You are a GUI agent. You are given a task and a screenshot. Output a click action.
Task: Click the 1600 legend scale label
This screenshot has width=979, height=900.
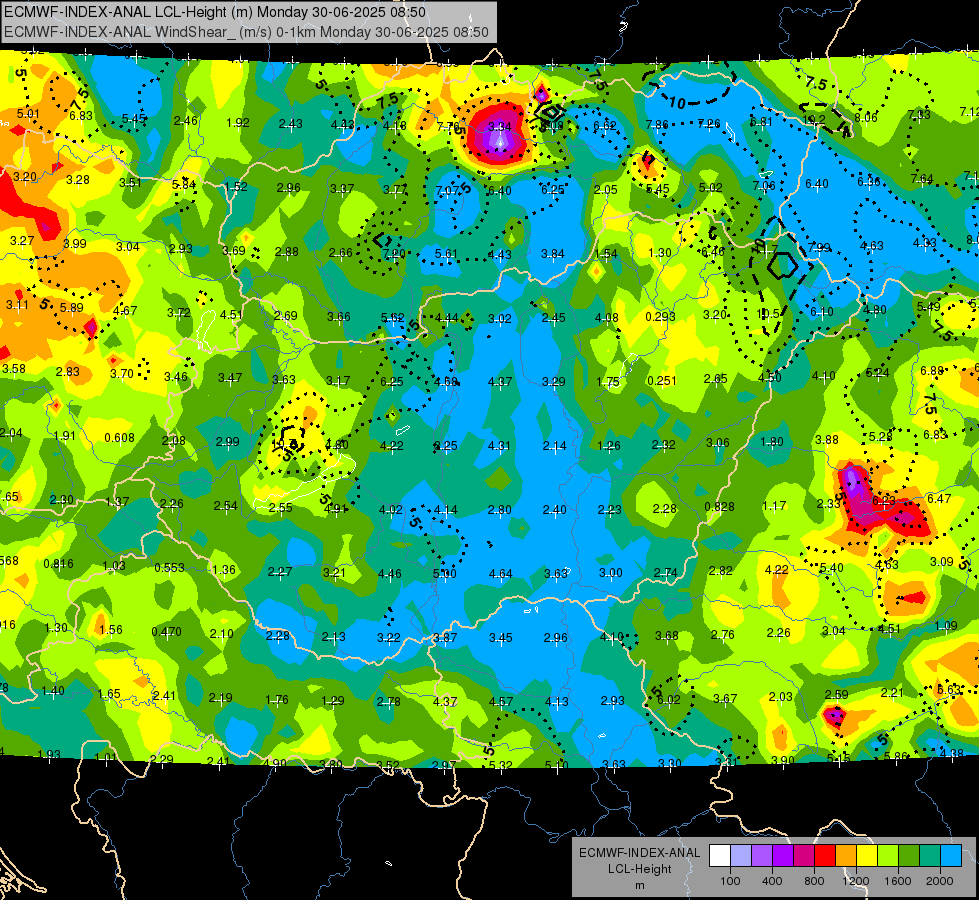[x=898, y=881]
